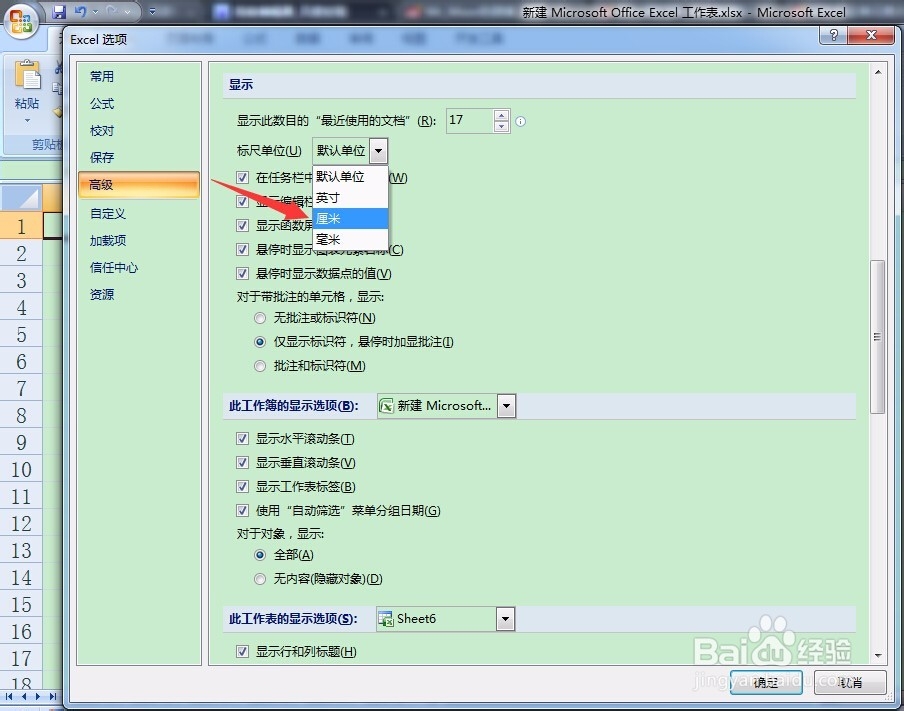Viewport: 904px width, 711px height.
Task: Toggle 显示工作表标签 checkbox
Action: tap(243, 487)
